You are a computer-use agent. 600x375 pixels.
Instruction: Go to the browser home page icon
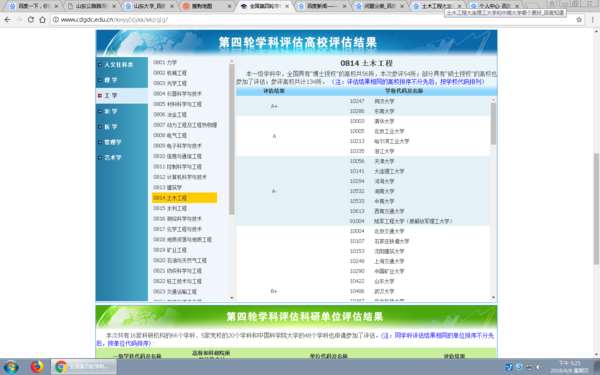42,20
